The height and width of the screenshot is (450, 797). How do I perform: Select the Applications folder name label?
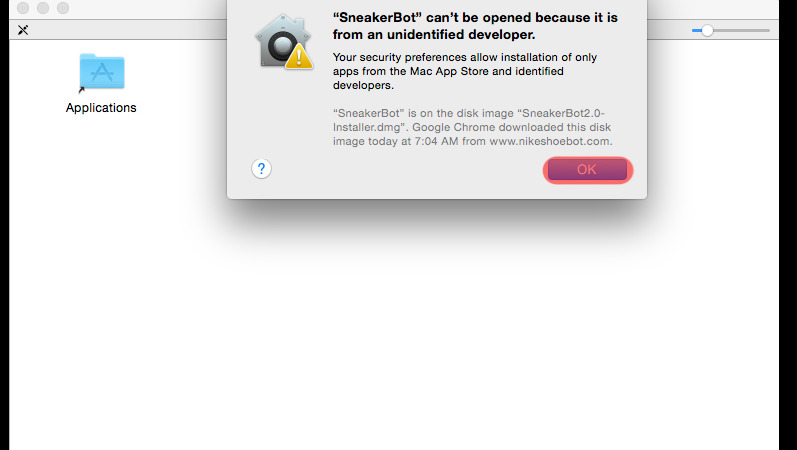[101, 108]
